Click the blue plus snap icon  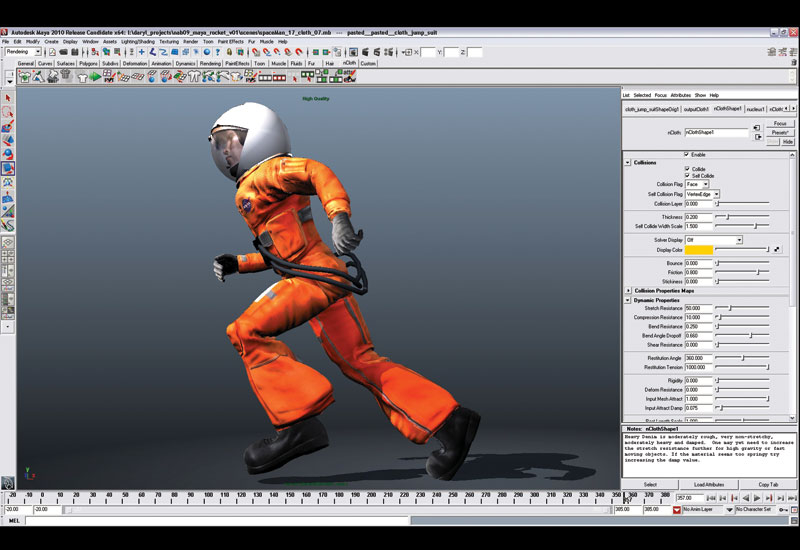pyautogui.click(x=141, y=52)
